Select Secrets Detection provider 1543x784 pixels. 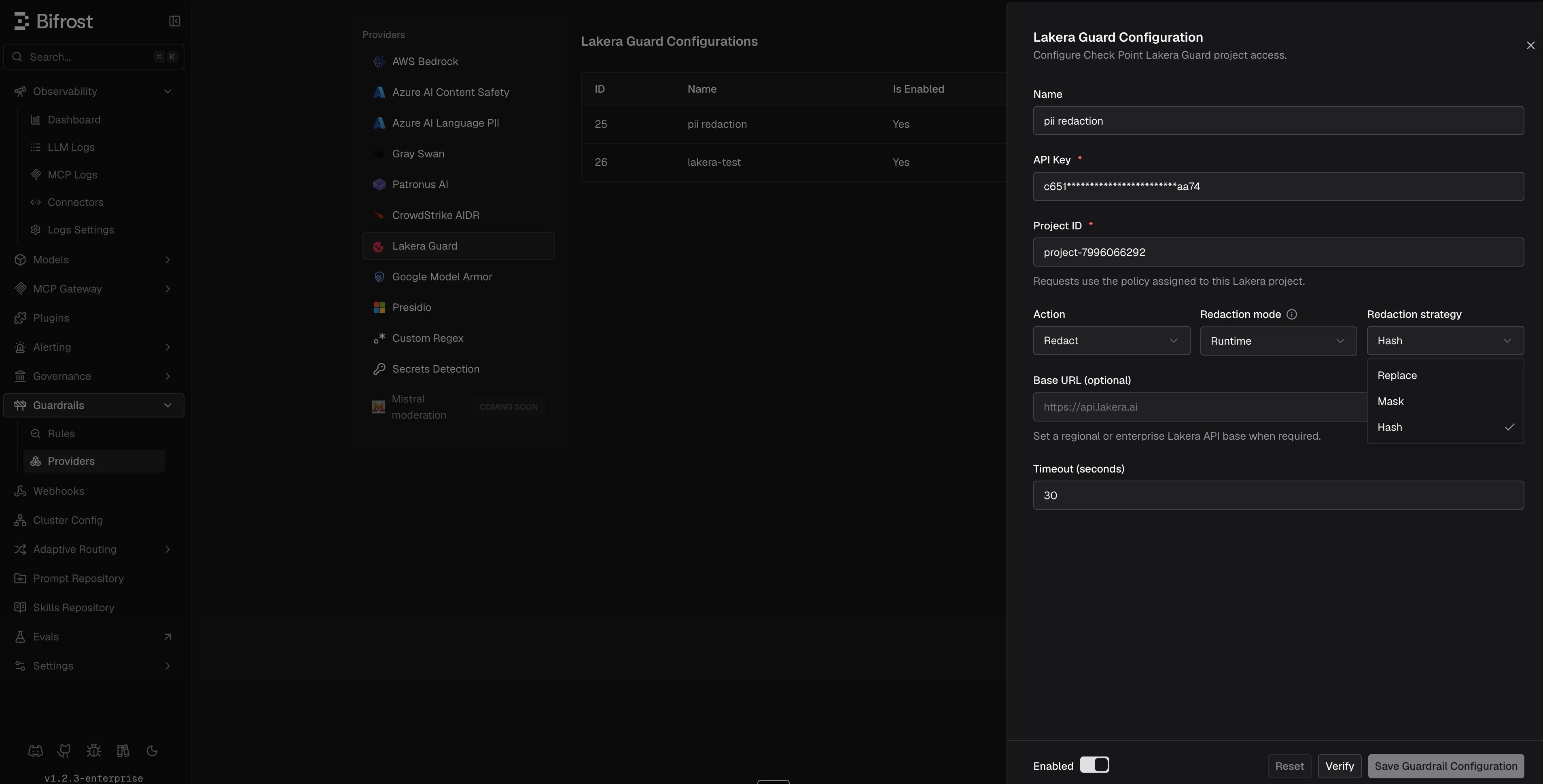point(458,369)
